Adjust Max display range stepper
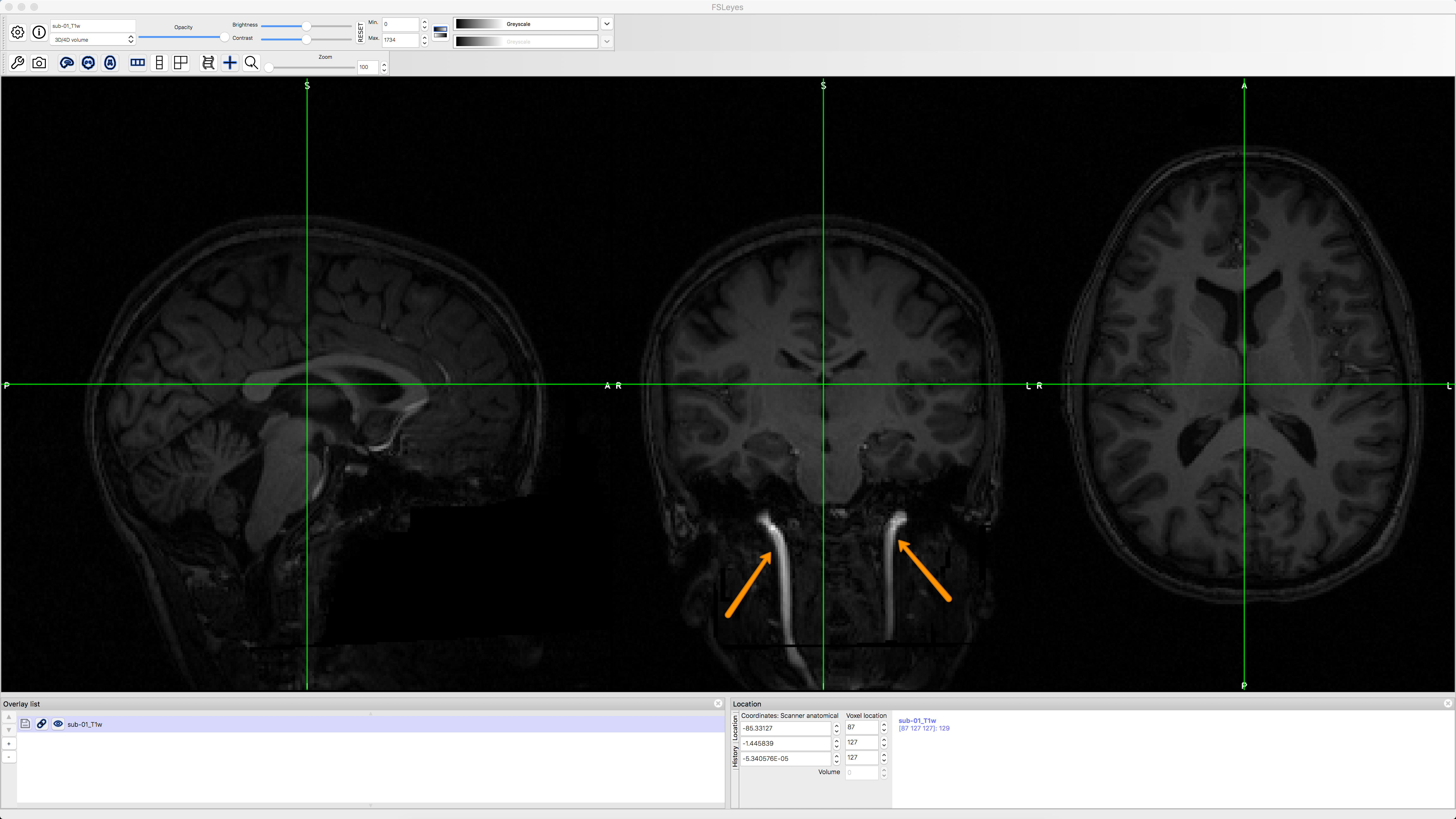This screenshot has width=1456, height=819. 424,39
